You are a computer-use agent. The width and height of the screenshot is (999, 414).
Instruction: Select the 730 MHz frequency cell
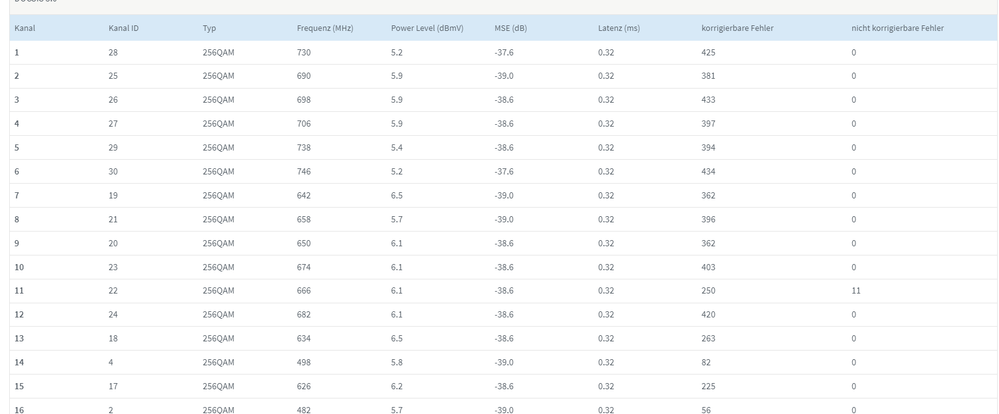click(304, 52)
